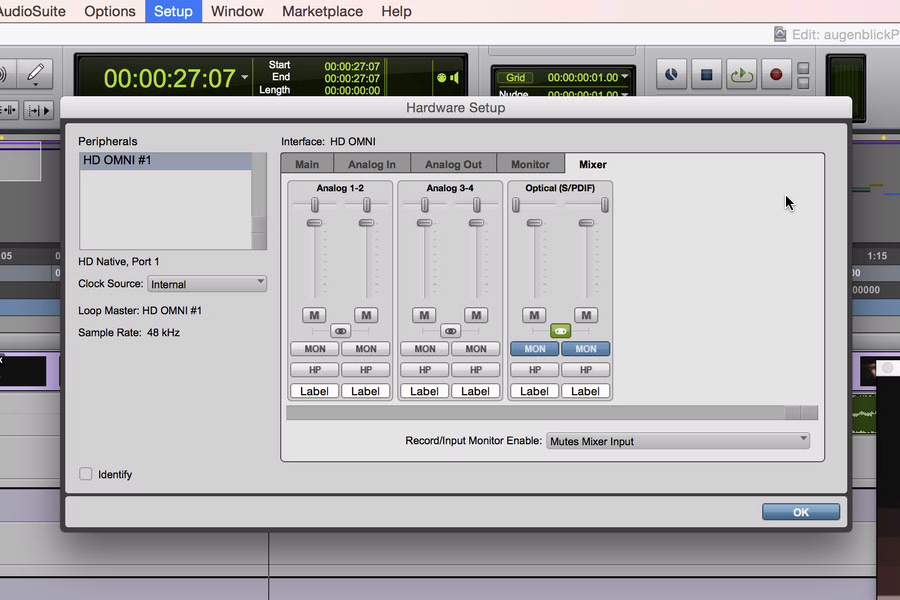Click the stereo link icon for Analog 3-4
Screen dimensions: 900x600
click(x=450, y=331)
